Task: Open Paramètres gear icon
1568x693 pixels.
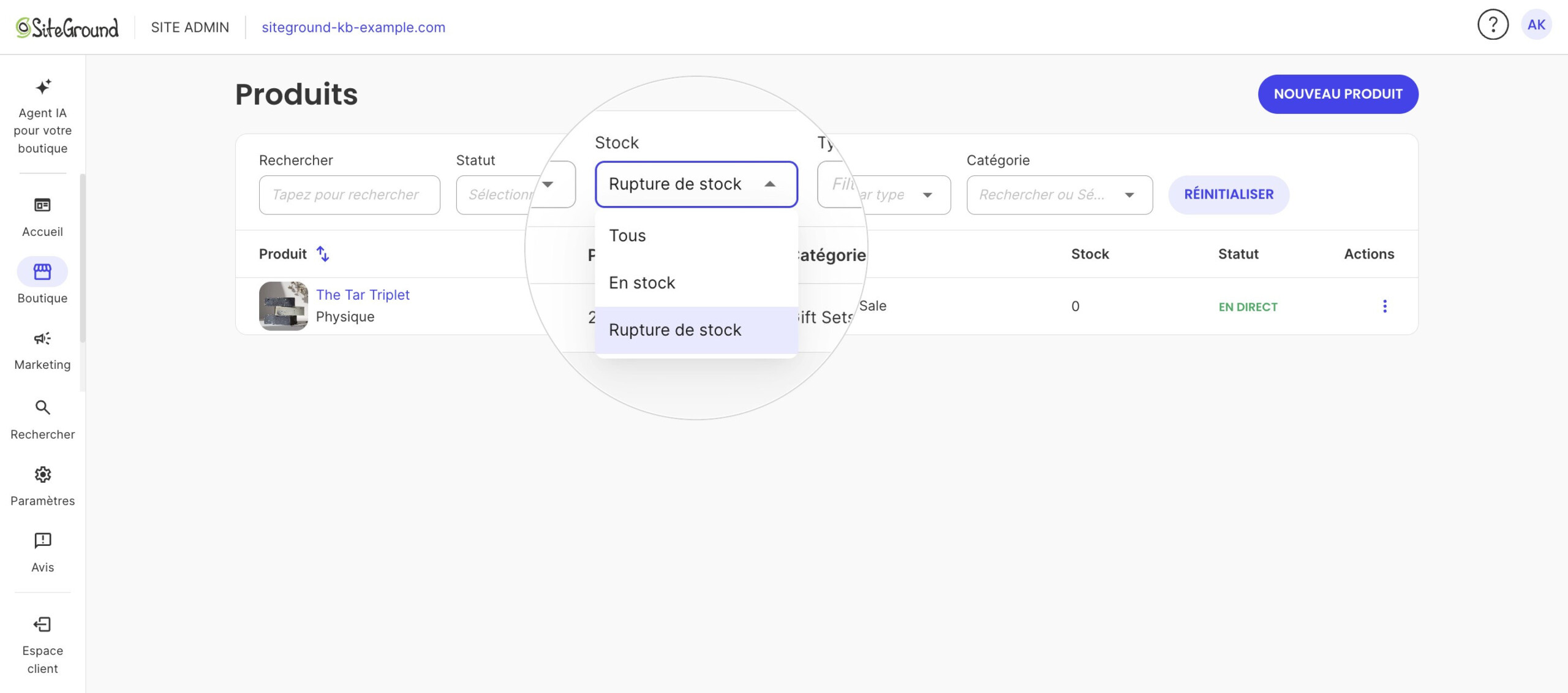Action: pos(42,474)
